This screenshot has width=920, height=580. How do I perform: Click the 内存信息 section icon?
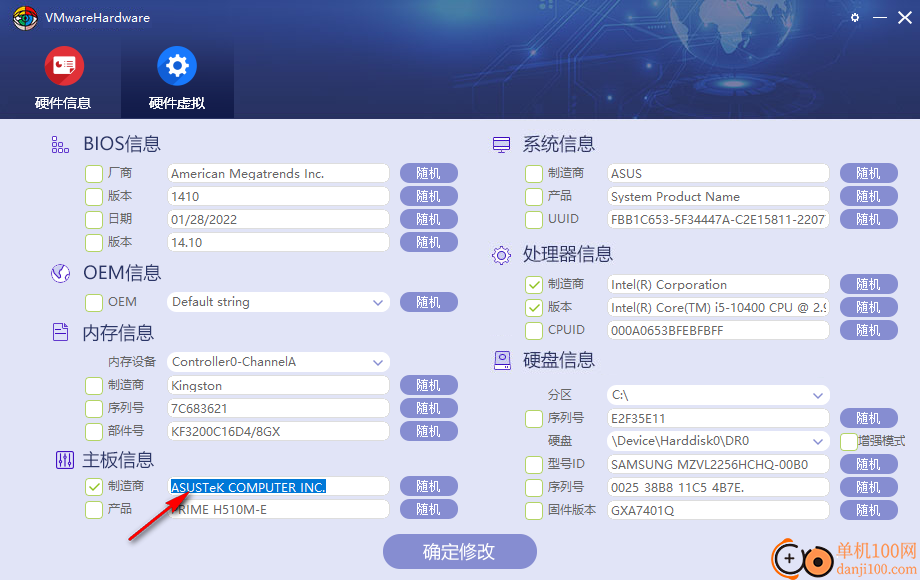tap(60, 333)
